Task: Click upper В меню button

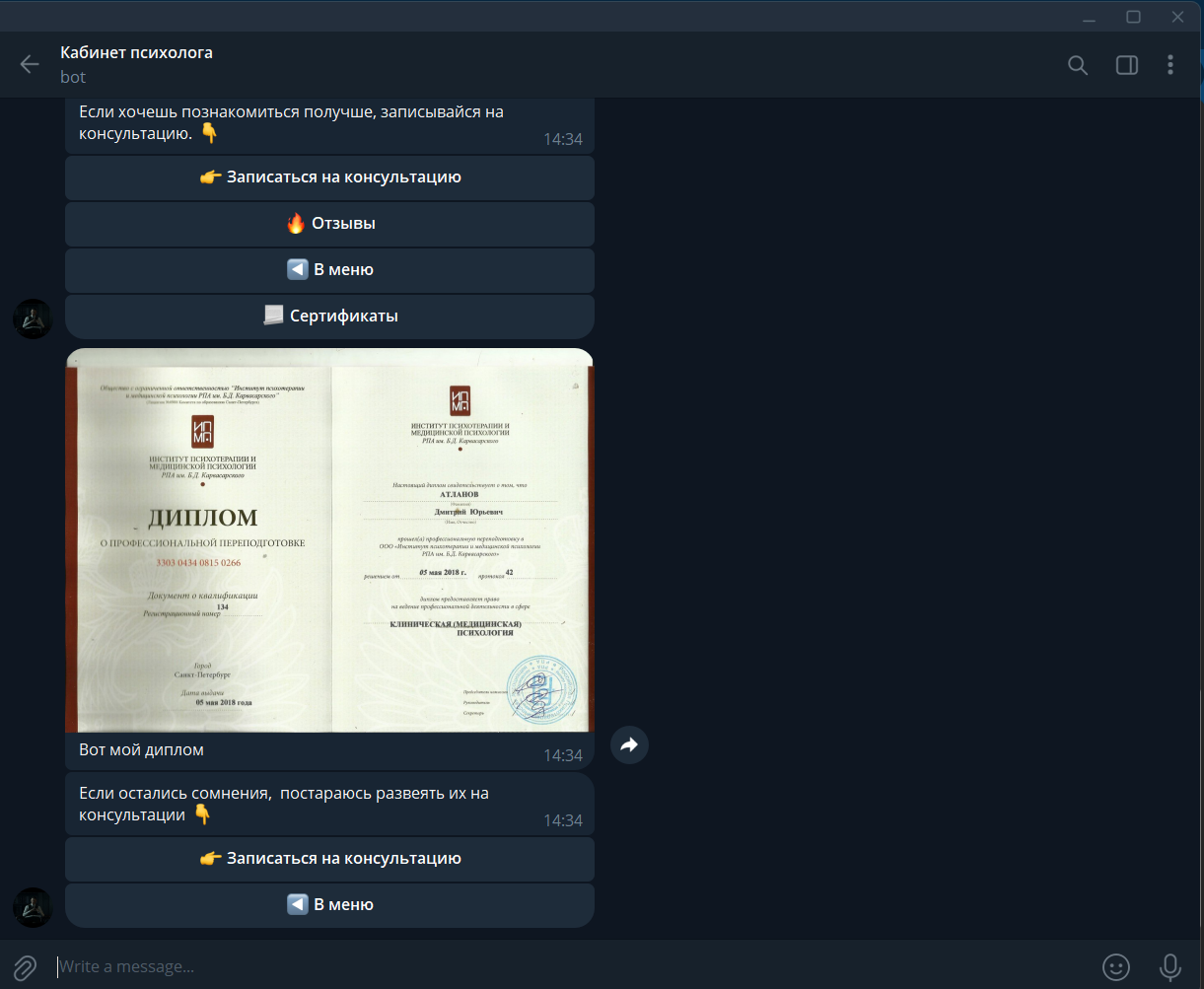Action: (330, 270)
